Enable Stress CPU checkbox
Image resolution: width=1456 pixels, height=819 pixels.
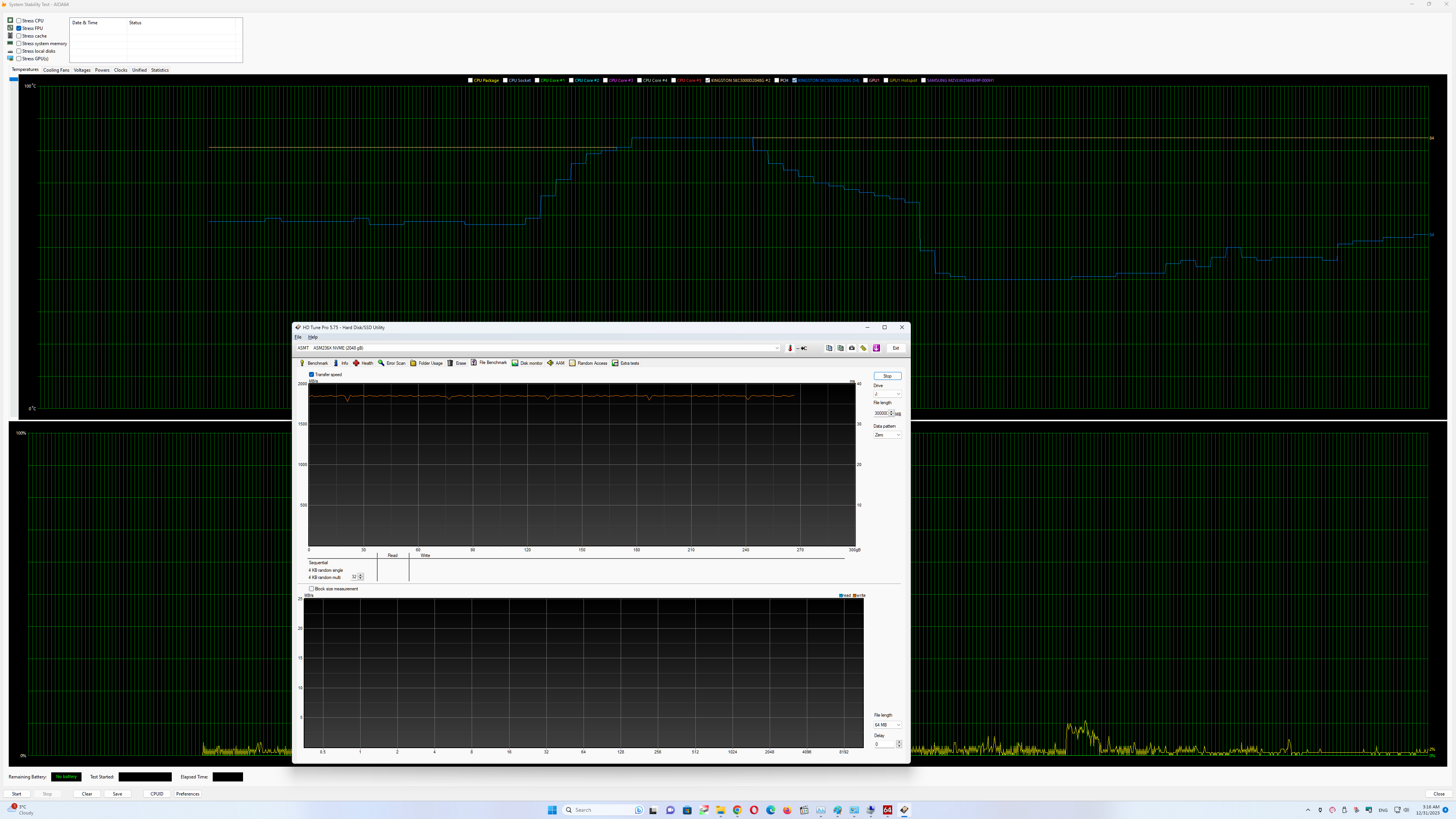click(x=19, y=21)
